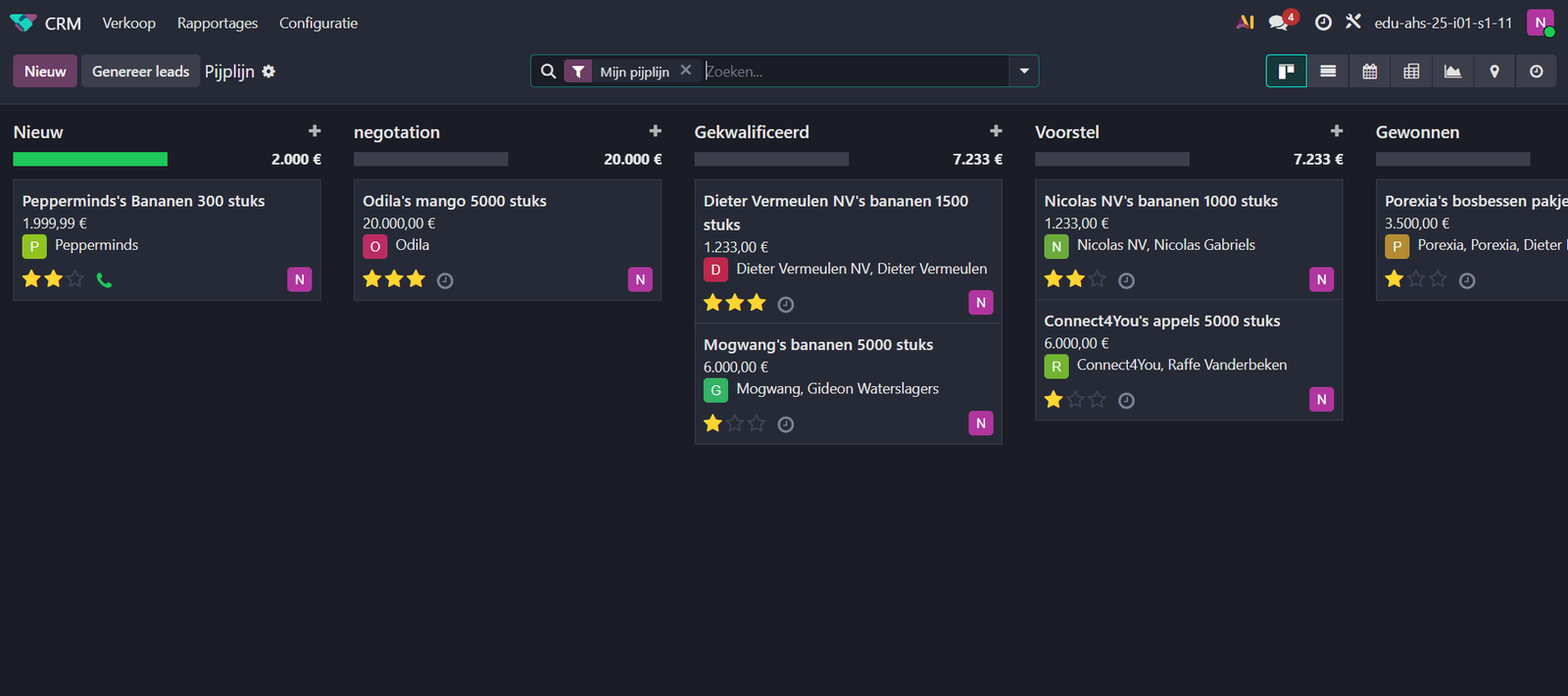Quick add lead in negotation column
This screenshot has width=1568, height=696.
(655, 131)
